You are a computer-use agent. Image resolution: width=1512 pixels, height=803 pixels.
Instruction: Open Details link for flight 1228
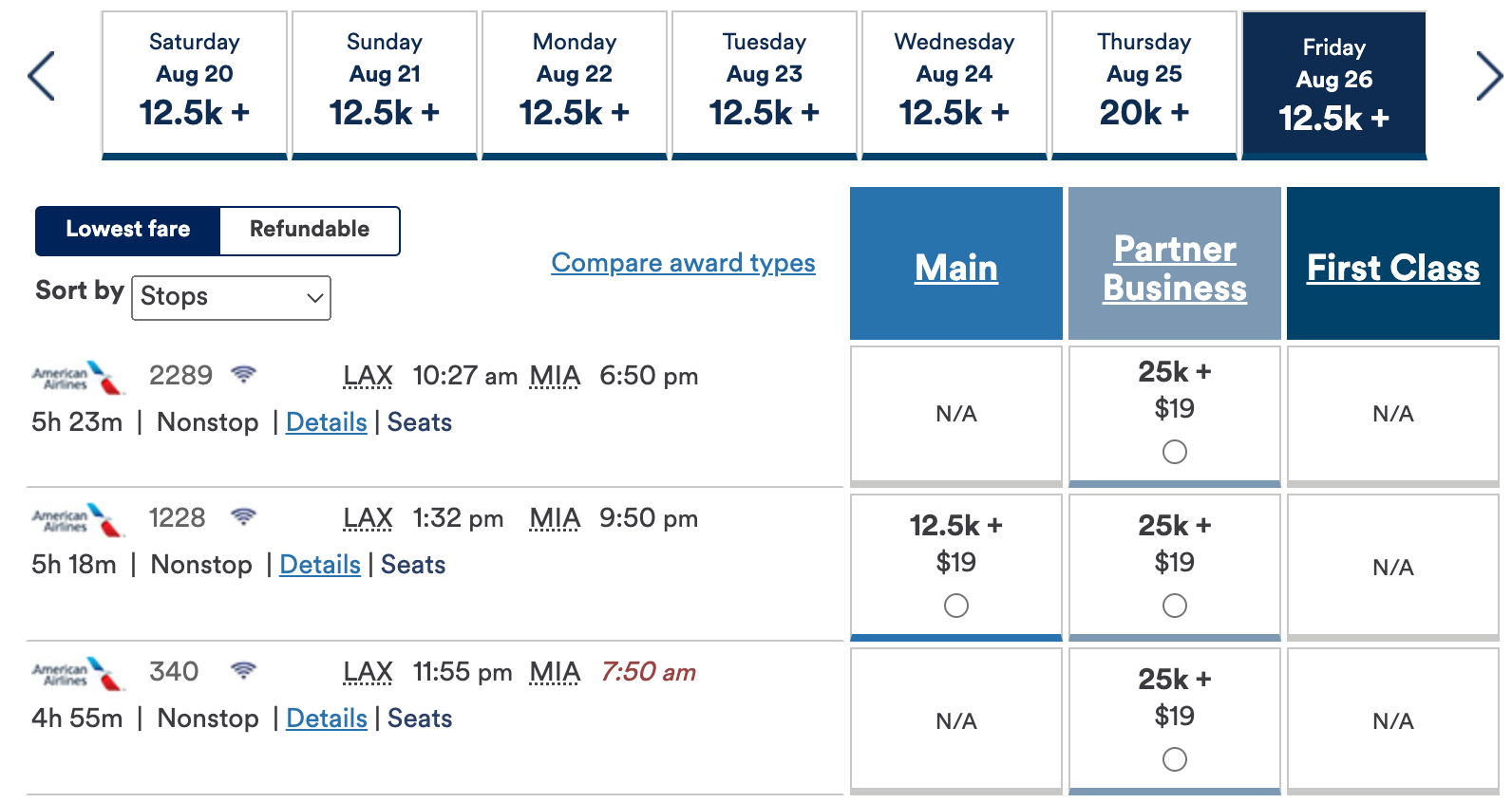[320, 565]
